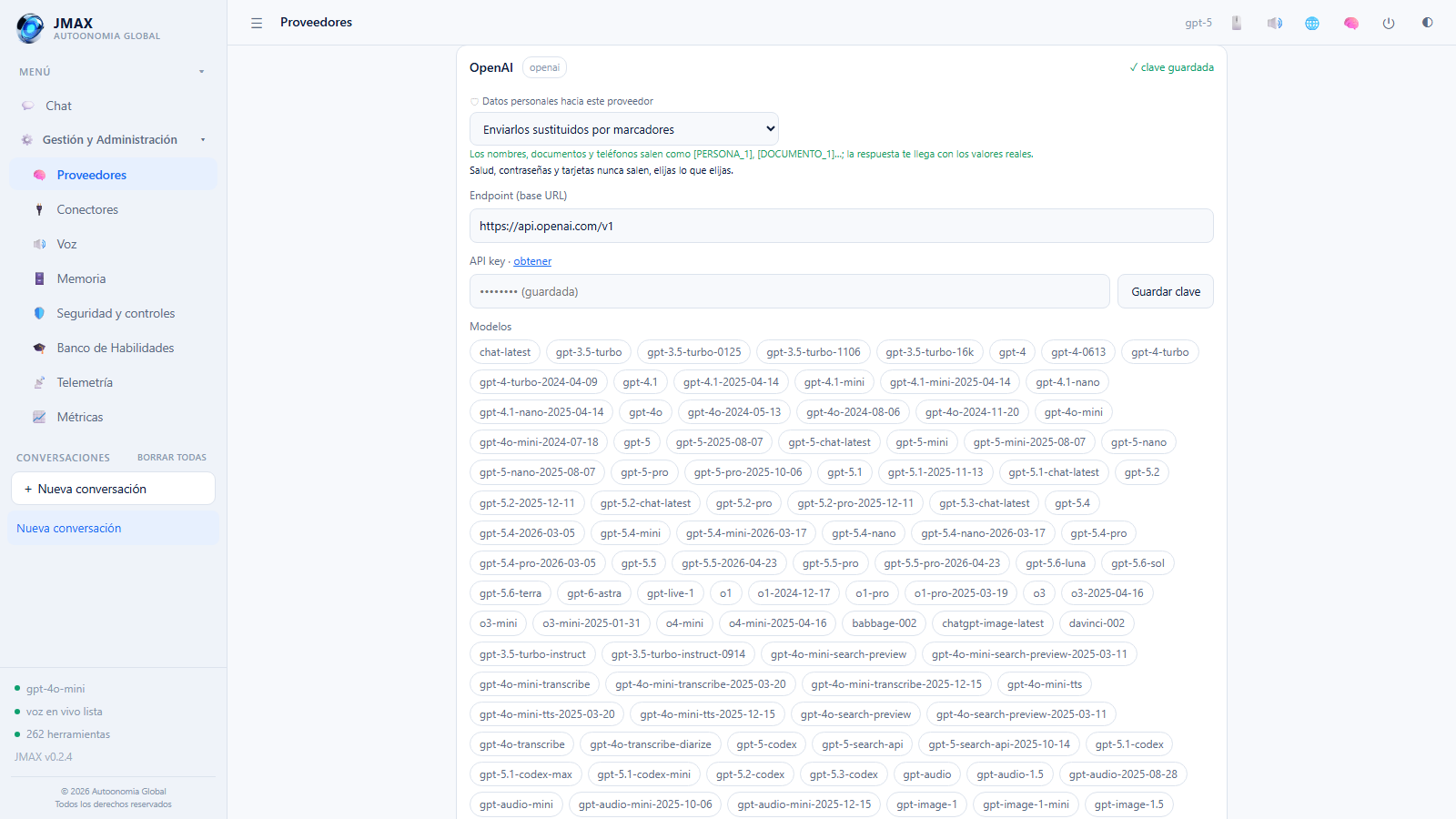Click the shield icon for Seguridad y controles

[39, 313]
